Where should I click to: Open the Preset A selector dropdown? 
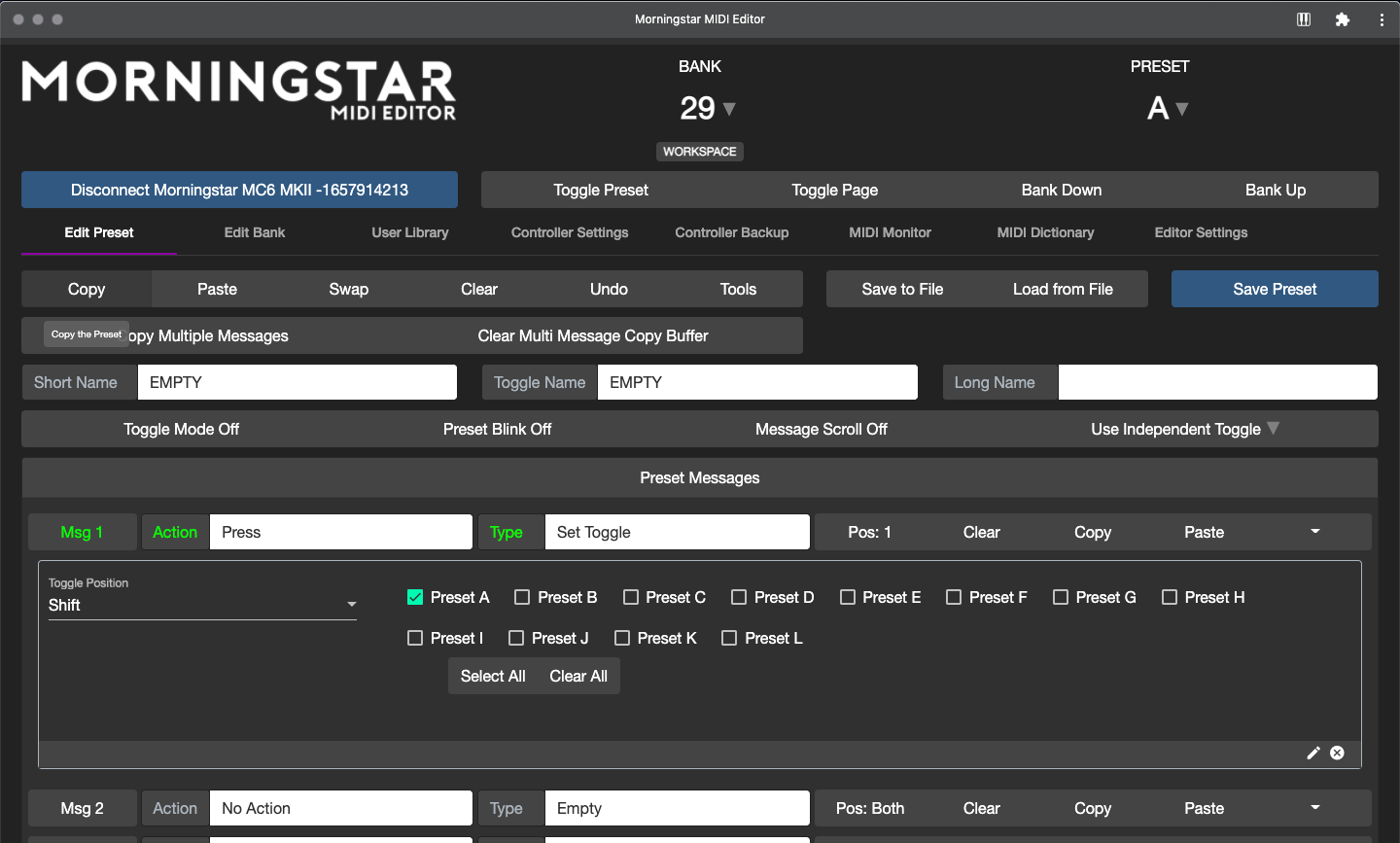pyautogui.click(x=1168, y=108)
